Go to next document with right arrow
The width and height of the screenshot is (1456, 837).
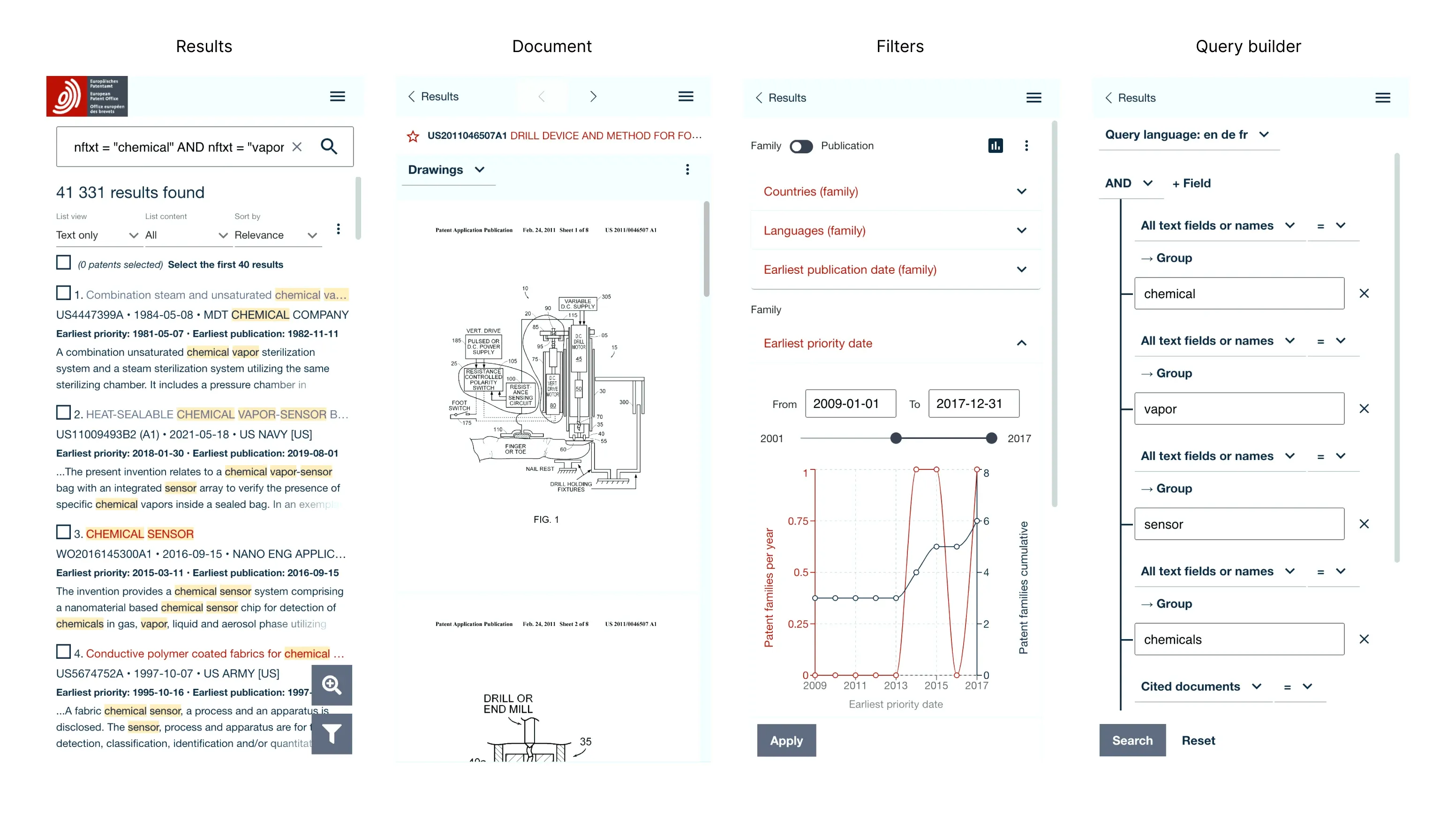point(593,97)
